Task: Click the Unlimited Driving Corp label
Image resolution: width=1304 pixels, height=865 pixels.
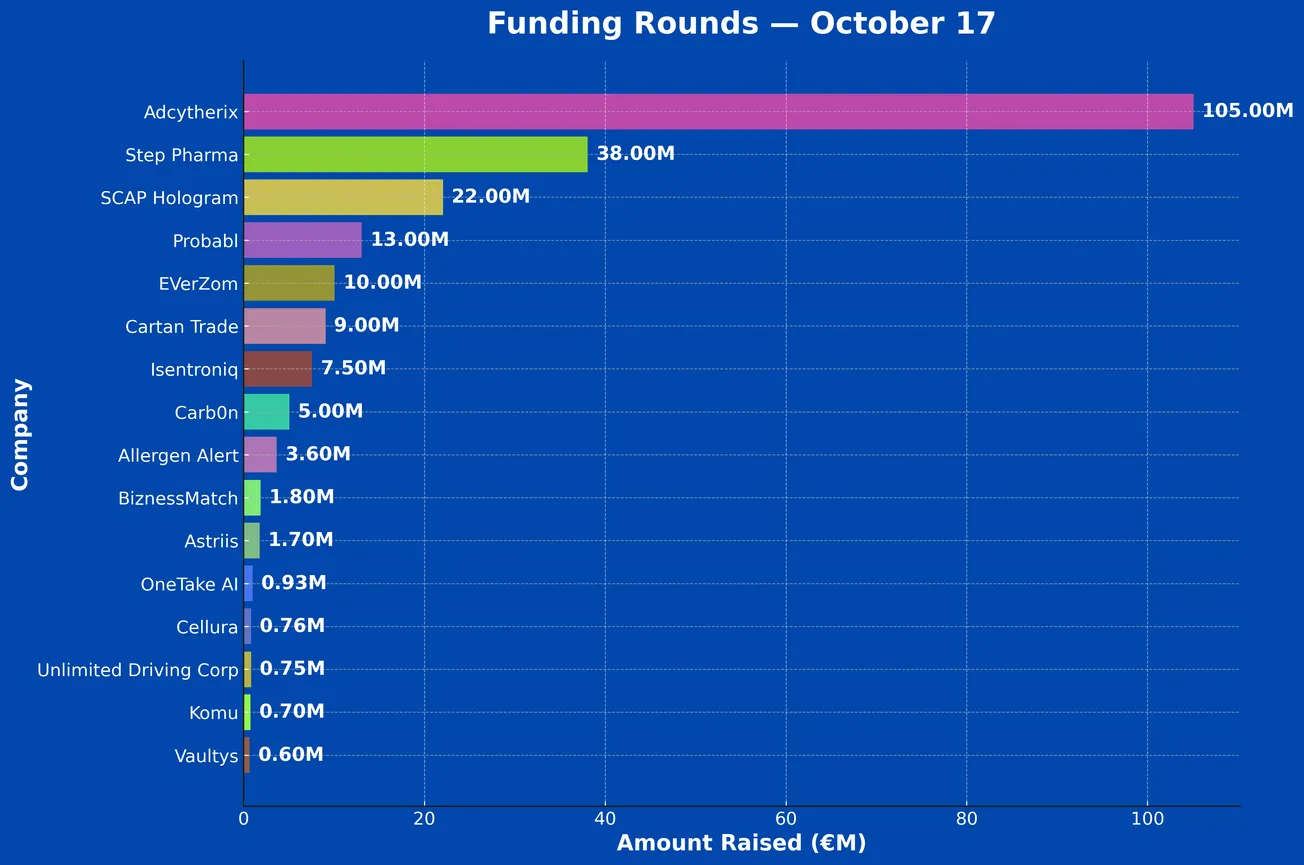Action: pyautogui.click(x=138, y=670)
